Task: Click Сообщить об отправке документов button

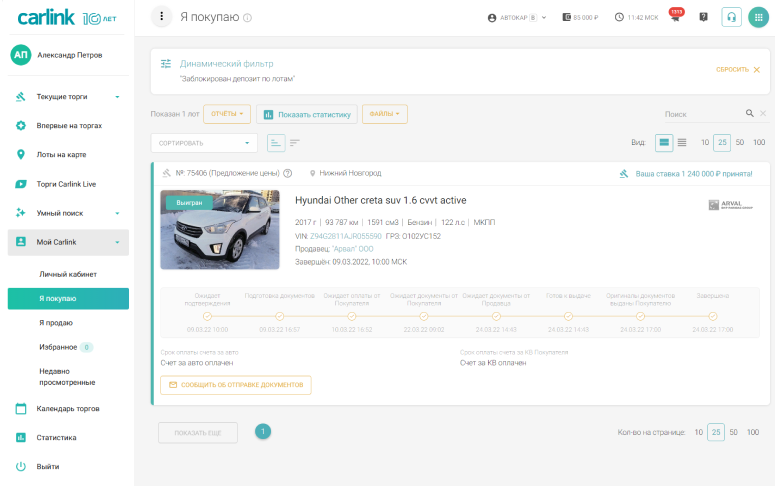Action: [236, 385]
